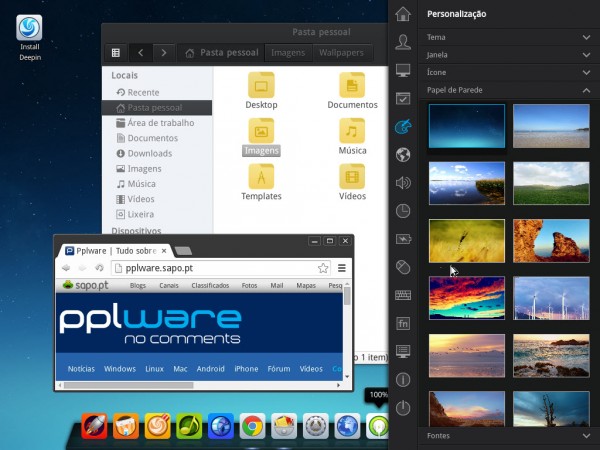The height and width of the screenshot is (450, 600).
Task: Click the Android link on Pplware
Action: tap(210, 369)
